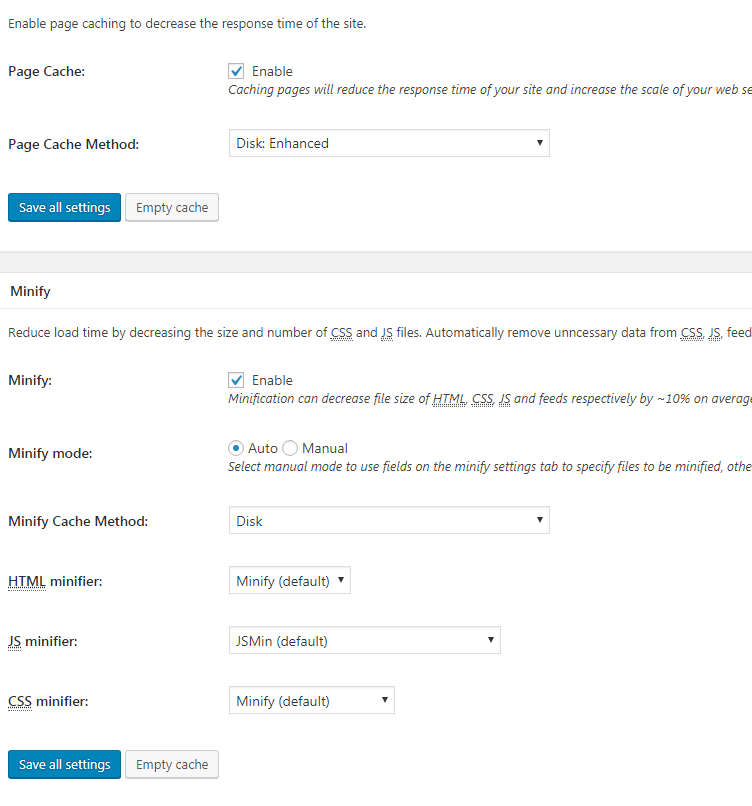Open the HTML minifier dropdown
The width and height of the screenshot is (752, 806).
(290, 580)
